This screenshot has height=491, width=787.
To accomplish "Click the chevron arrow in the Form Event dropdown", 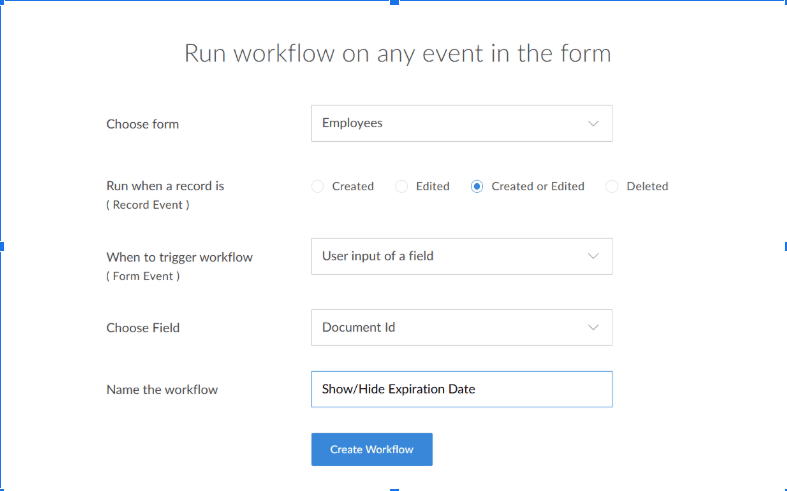I will tap(593, 256).
